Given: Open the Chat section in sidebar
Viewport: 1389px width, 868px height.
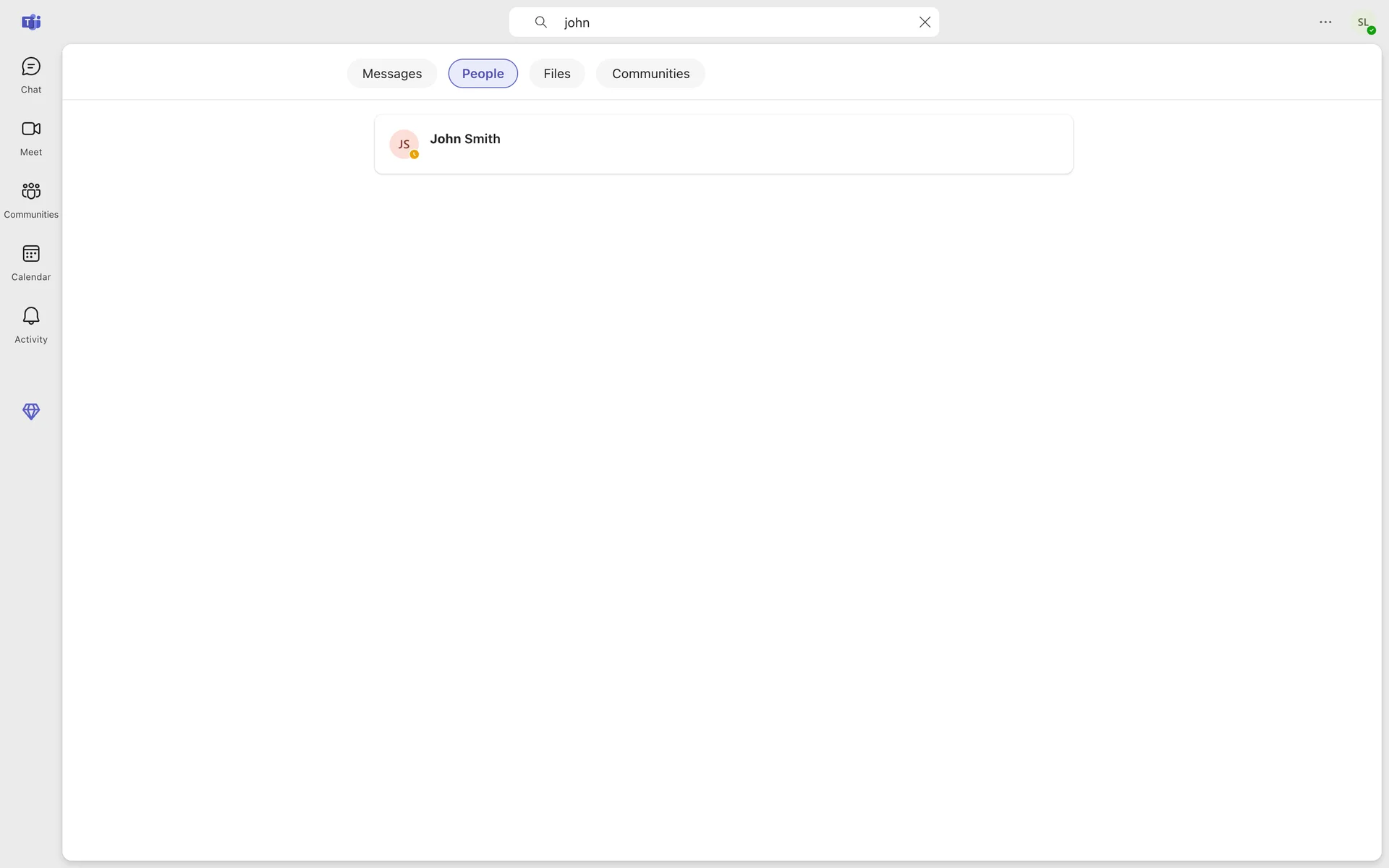Looking at the screenshot, I should [31, 75].
